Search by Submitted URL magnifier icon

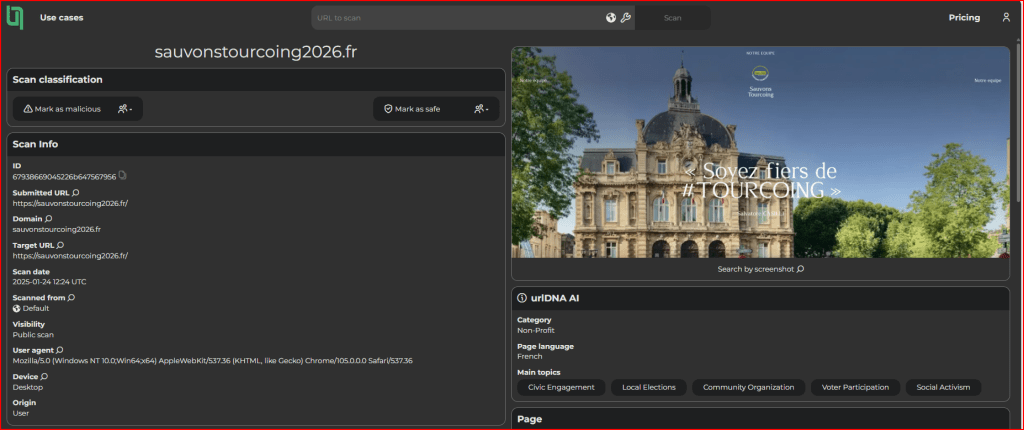(x=76, y=192)
